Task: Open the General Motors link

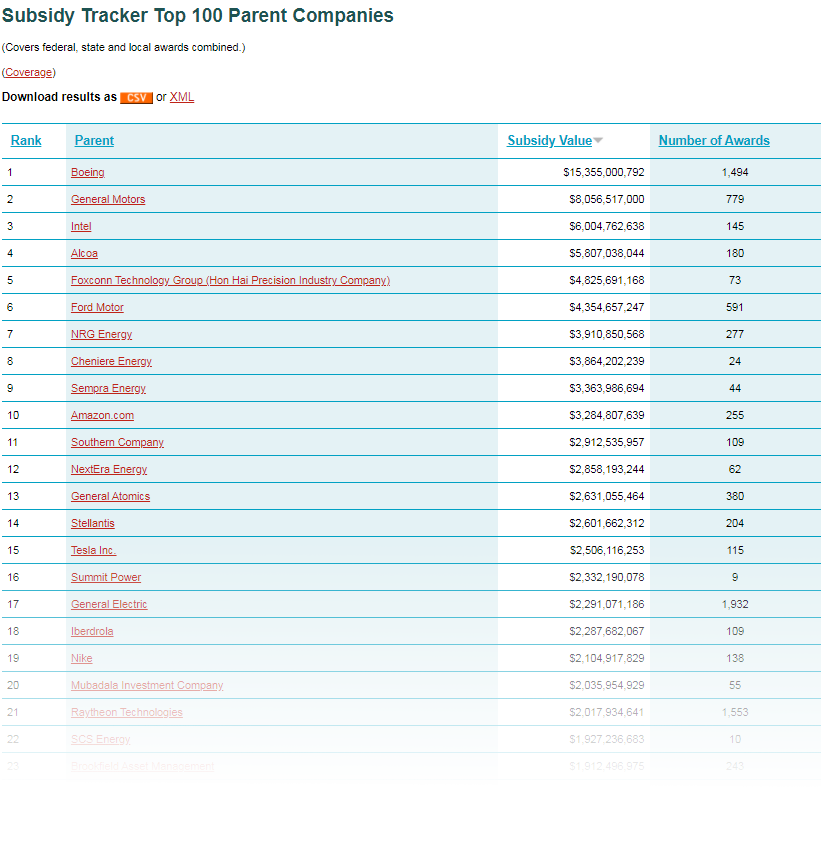Action: pyautogui.click(x=108, y=199)
